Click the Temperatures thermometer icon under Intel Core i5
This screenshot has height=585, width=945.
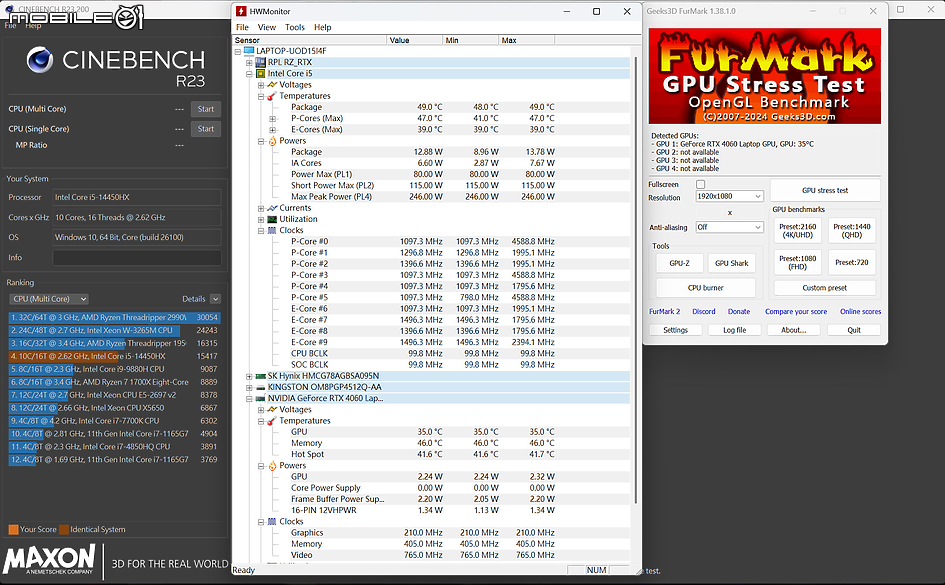tap(272, 96)
